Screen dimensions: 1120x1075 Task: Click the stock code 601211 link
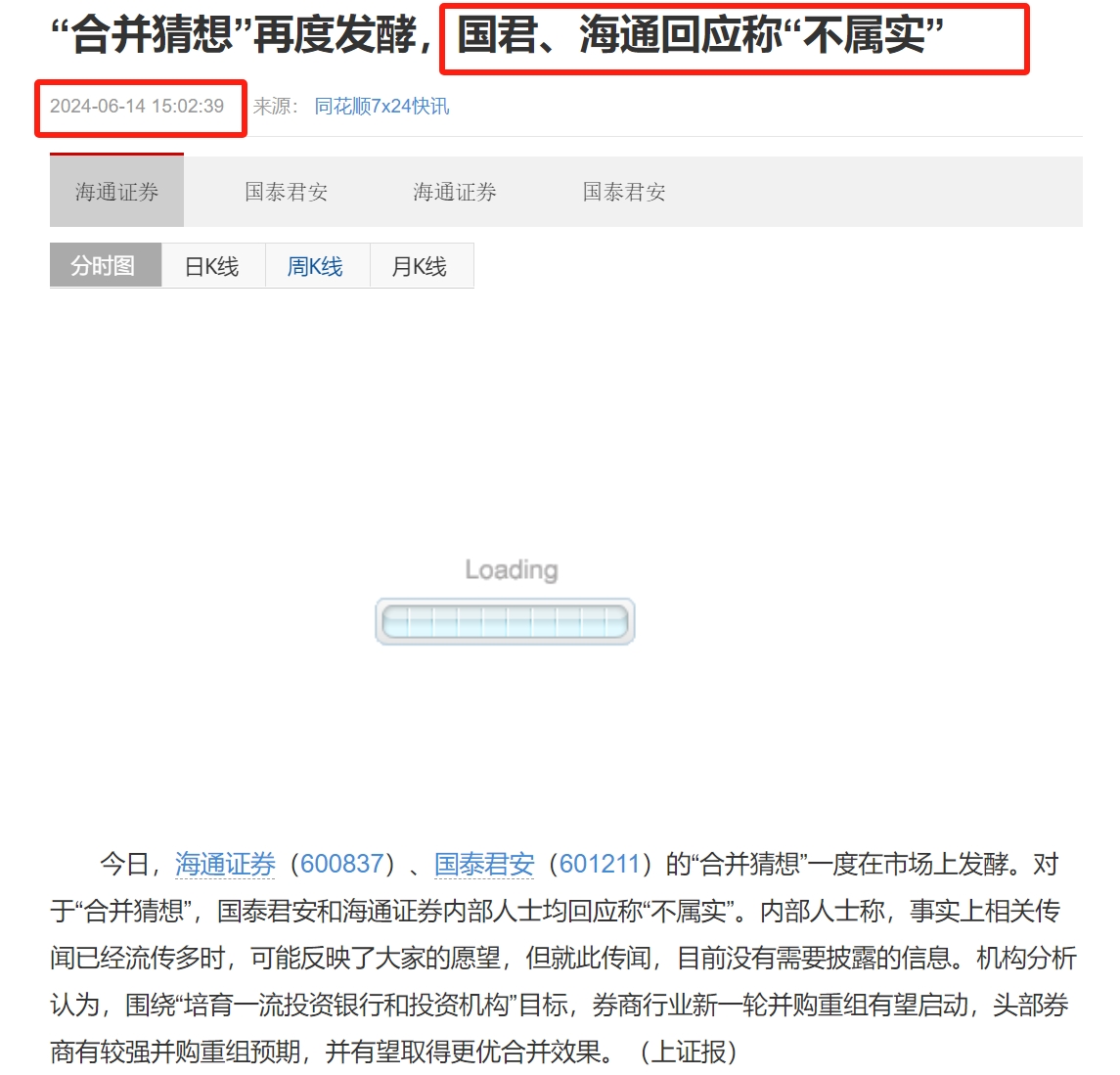[600, 865]
